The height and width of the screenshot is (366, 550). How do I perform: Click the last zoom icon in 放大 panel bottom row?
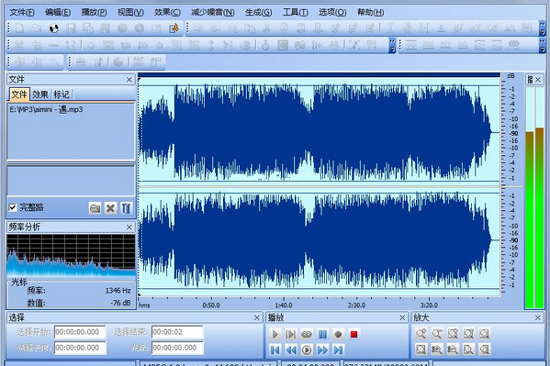(x=484, y=349)
